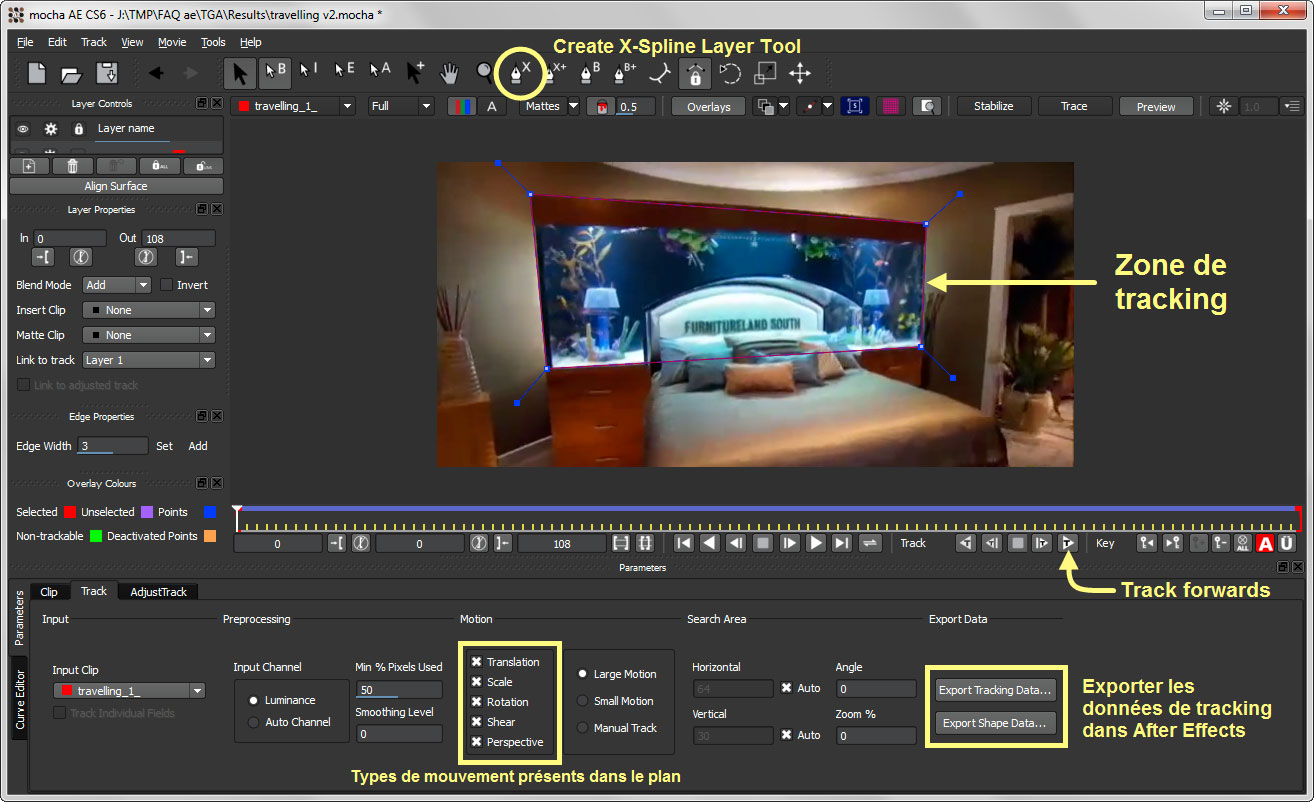Select the arrow-with-I selection tool
The height and width of the screenshot is (802, 1314).
pyautogui.click(x=308, y=71)
